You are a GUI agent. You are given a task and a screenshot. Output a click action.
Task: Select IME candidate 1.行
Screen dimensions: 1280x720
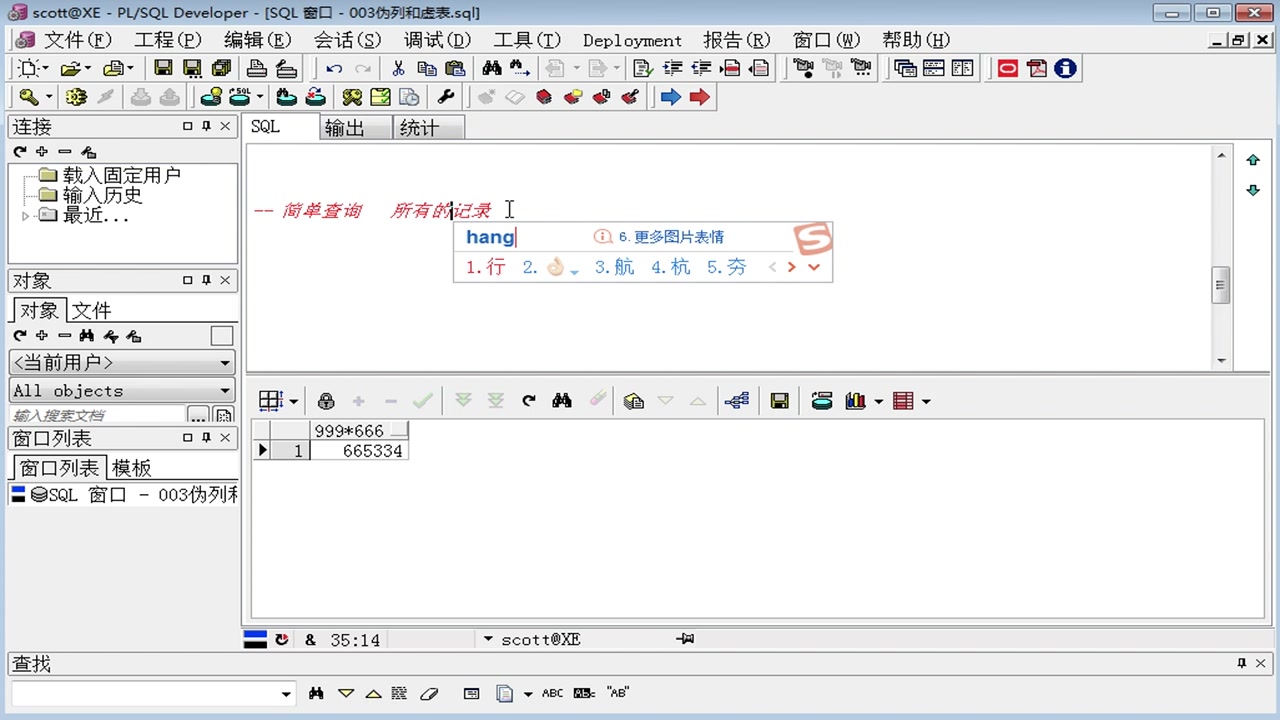tap(485, 267)
